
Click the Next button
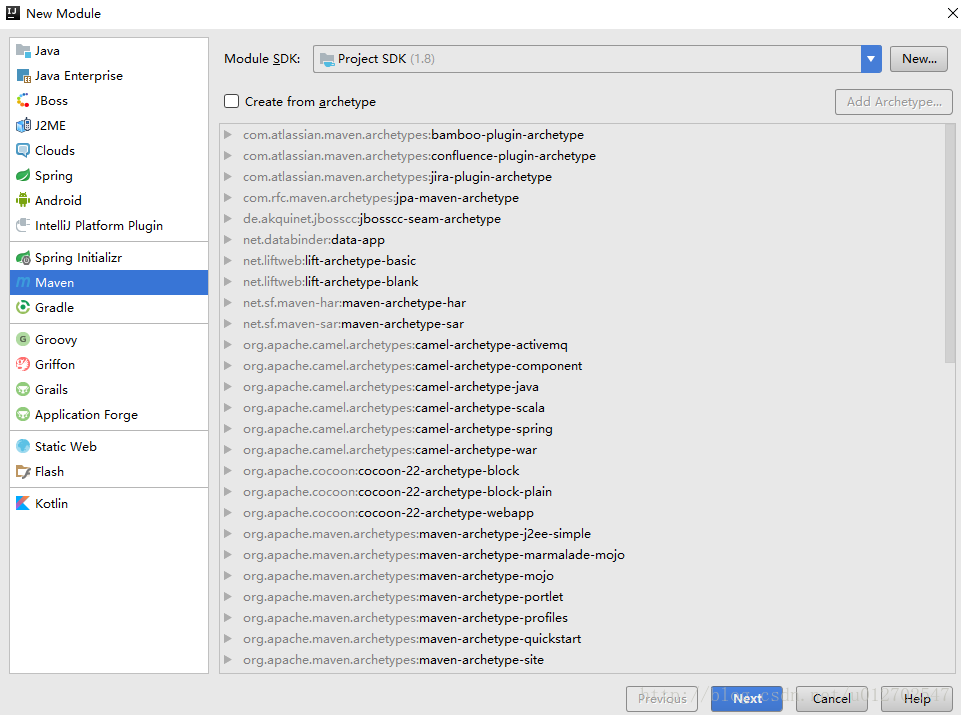coord(746,699)
